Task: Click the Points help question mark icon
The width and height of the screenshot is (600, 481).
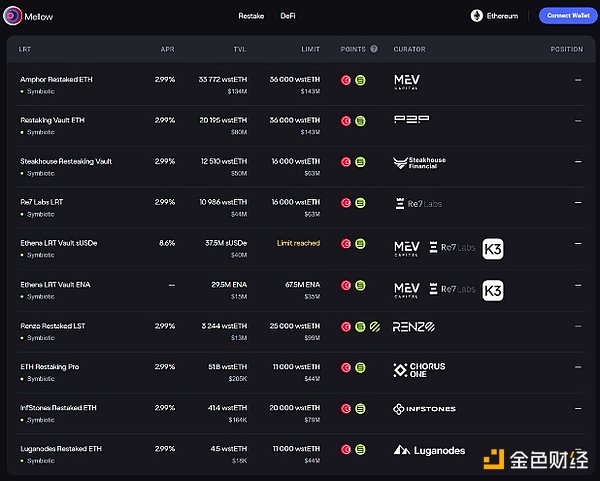Action: click(374, 48)
